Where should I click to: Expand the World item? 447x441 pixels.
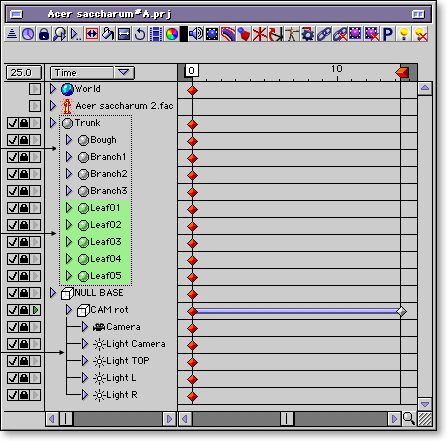coord(53,89)
